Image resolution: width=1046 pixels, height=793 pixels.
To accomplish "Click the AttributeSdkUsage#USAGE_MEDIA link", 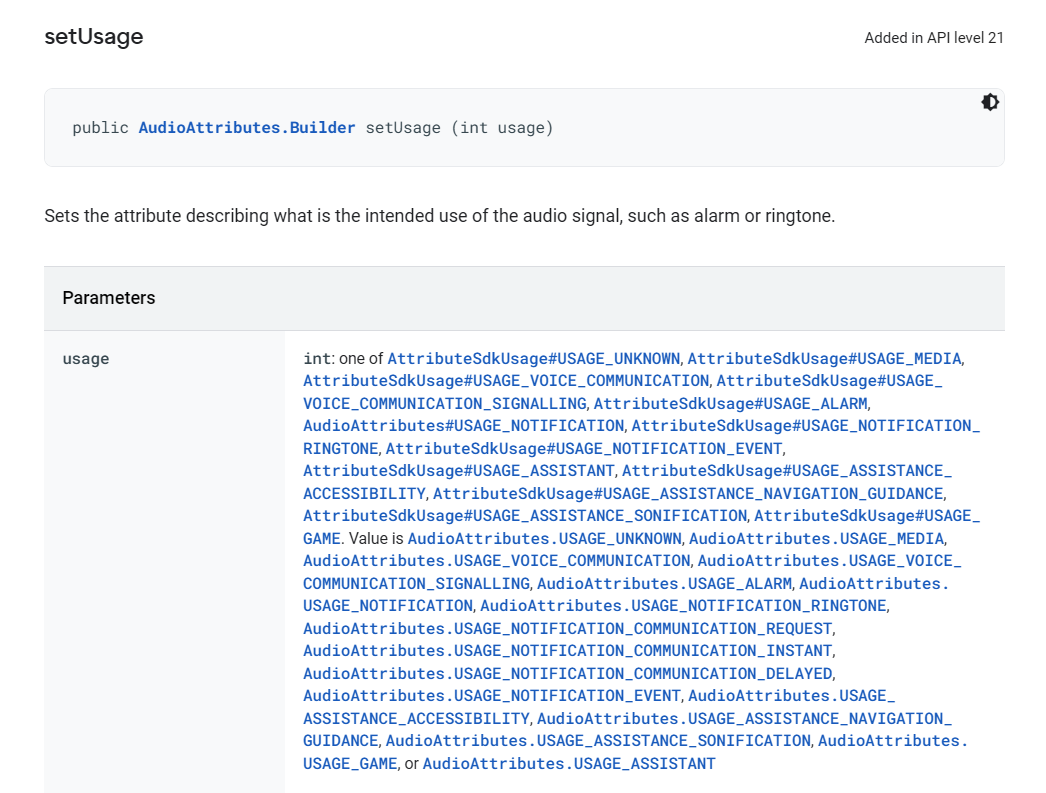I will pyautogui.click(x=824, y=358).
